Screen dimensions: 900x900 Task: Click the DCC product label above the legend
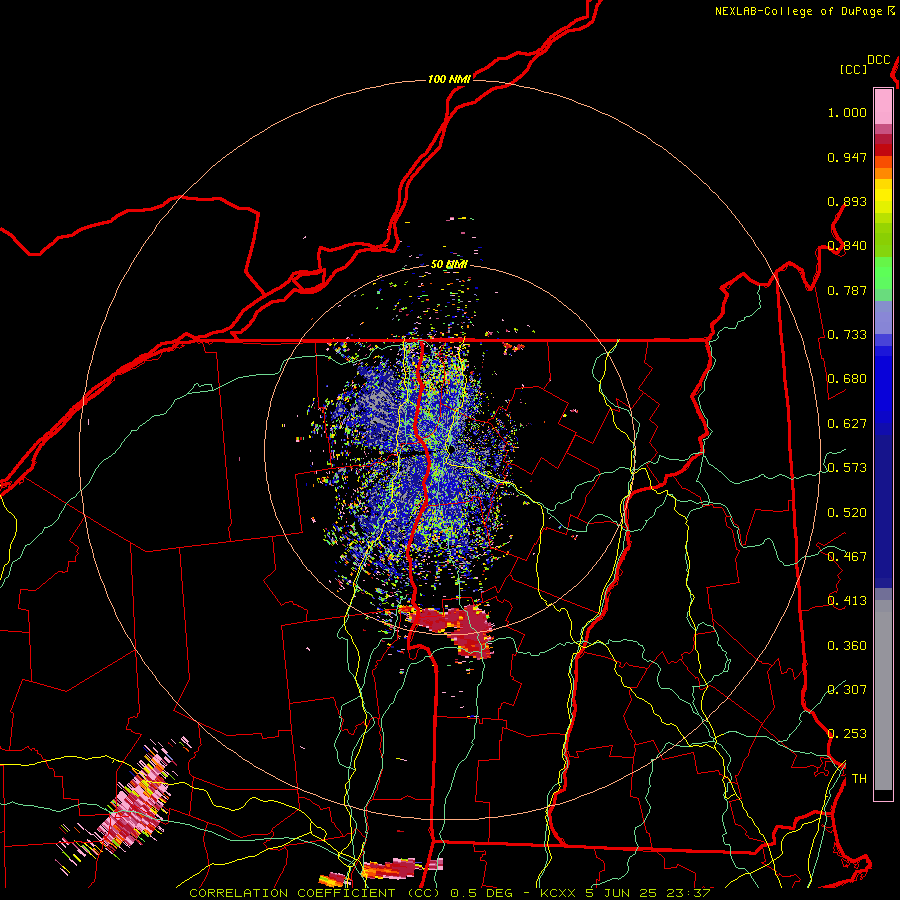(x=878, y=60)
